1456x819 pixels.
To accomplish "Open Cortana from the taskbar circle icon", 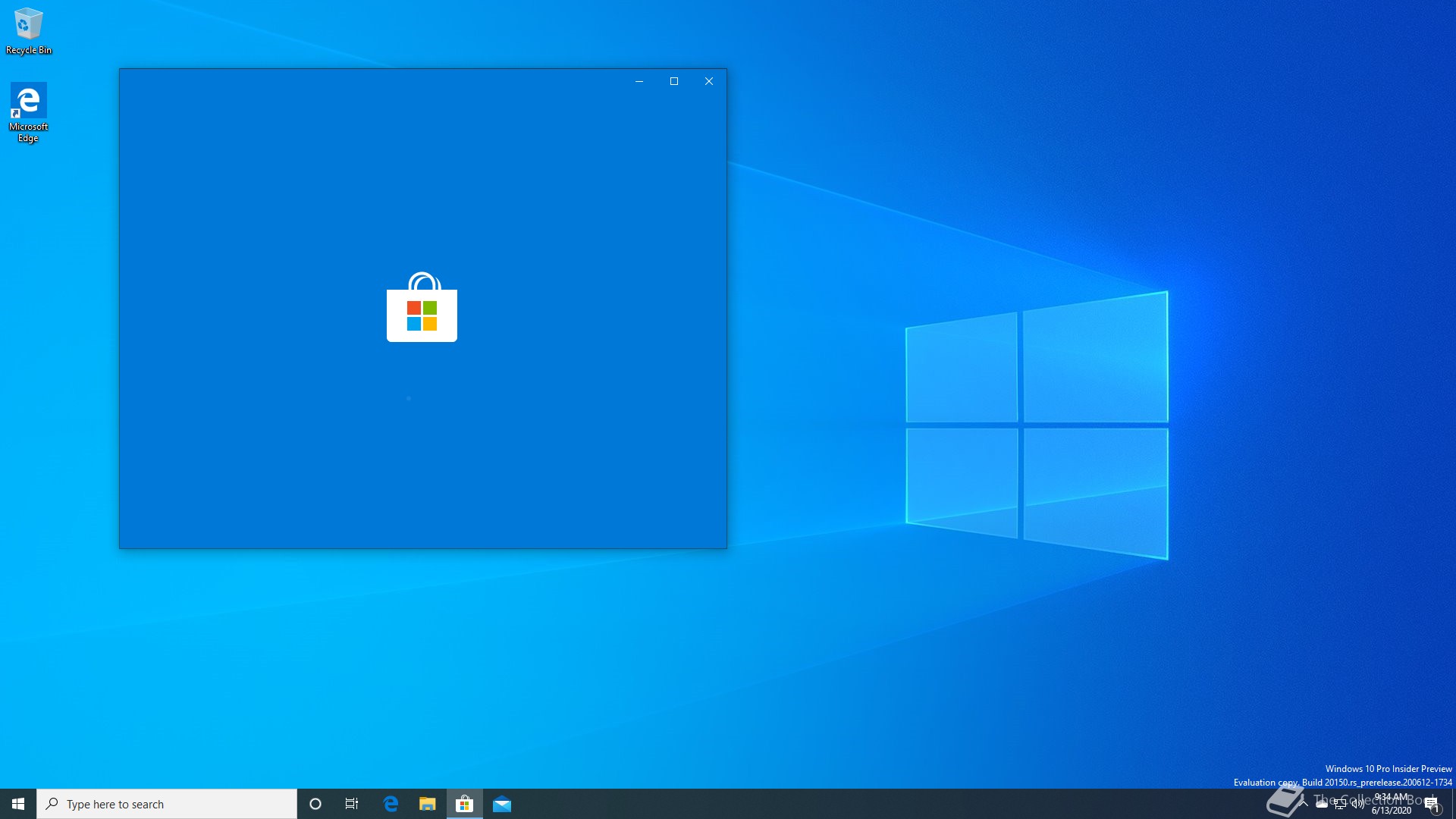I will [315, 804].
